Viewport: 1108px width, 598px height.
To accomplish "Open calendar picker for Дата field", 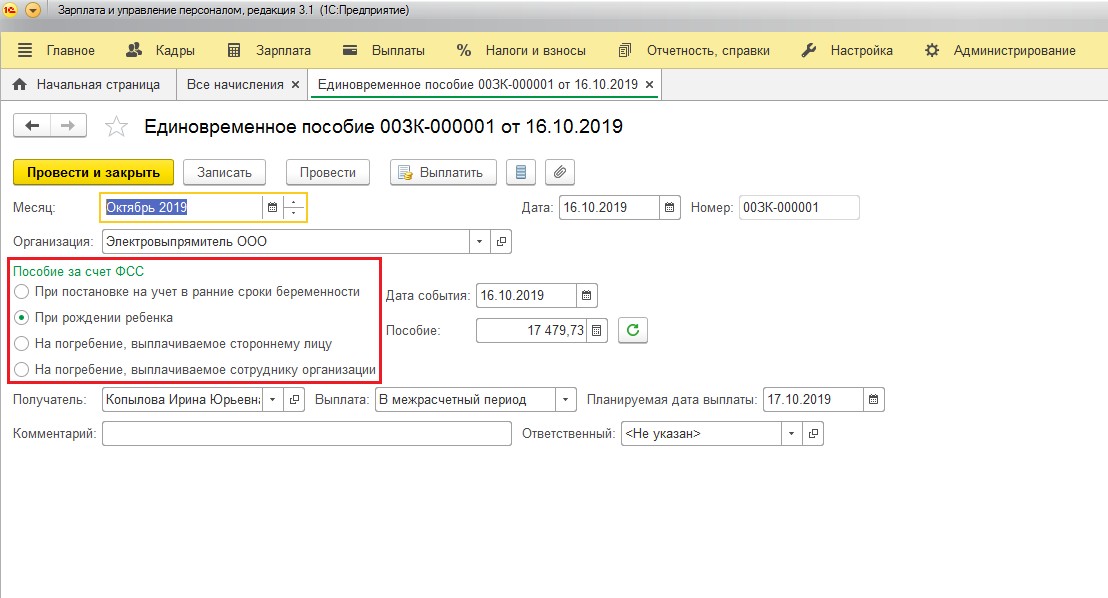I will coord(669,208).
